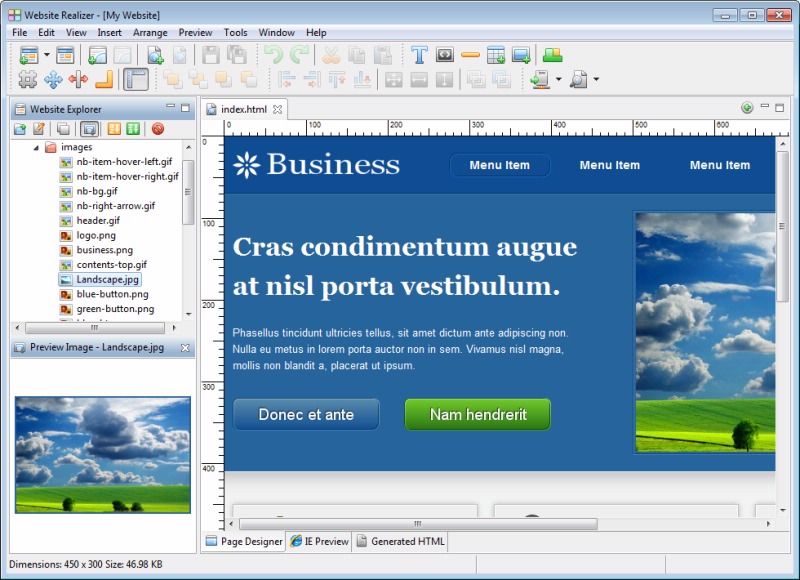Image resolution: width=800 pixels, height=580 pixels.
Task: Click the Insert Table toolbar icon
Action: 495,55
